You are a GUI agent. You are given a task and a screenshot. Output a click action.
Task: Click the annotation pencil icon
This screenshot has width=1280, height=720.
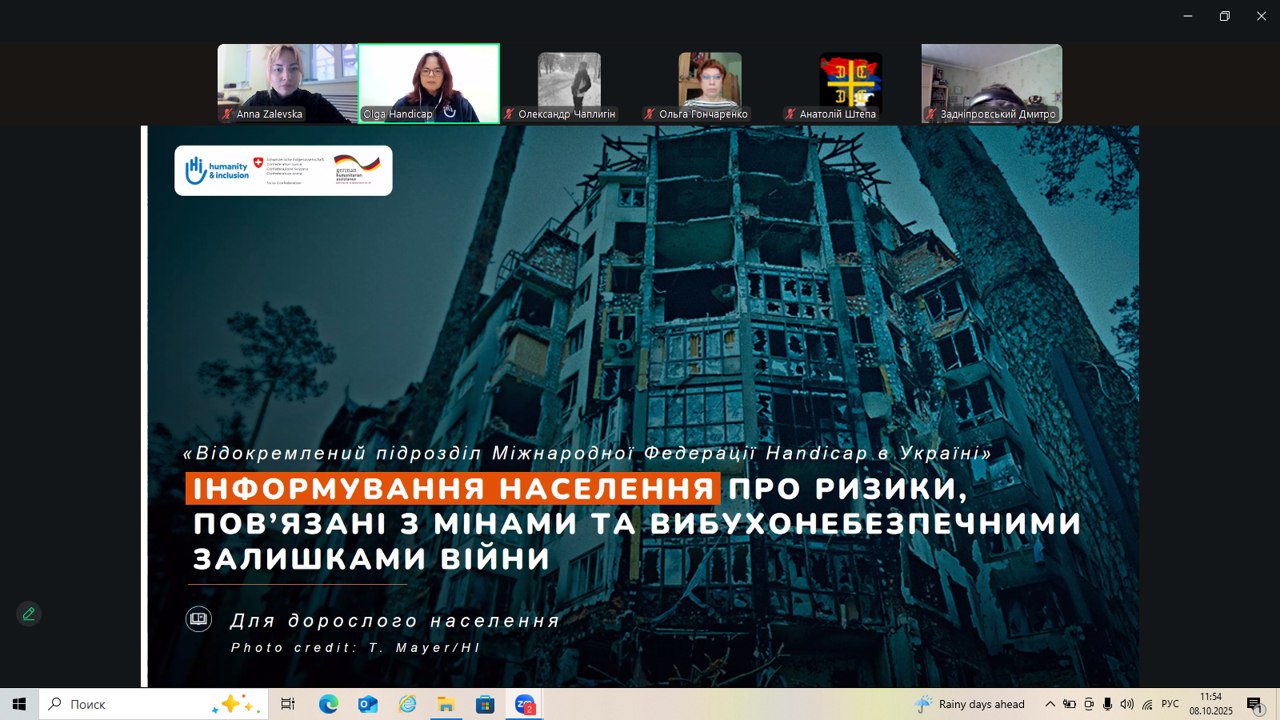click(x=28, y=614)
